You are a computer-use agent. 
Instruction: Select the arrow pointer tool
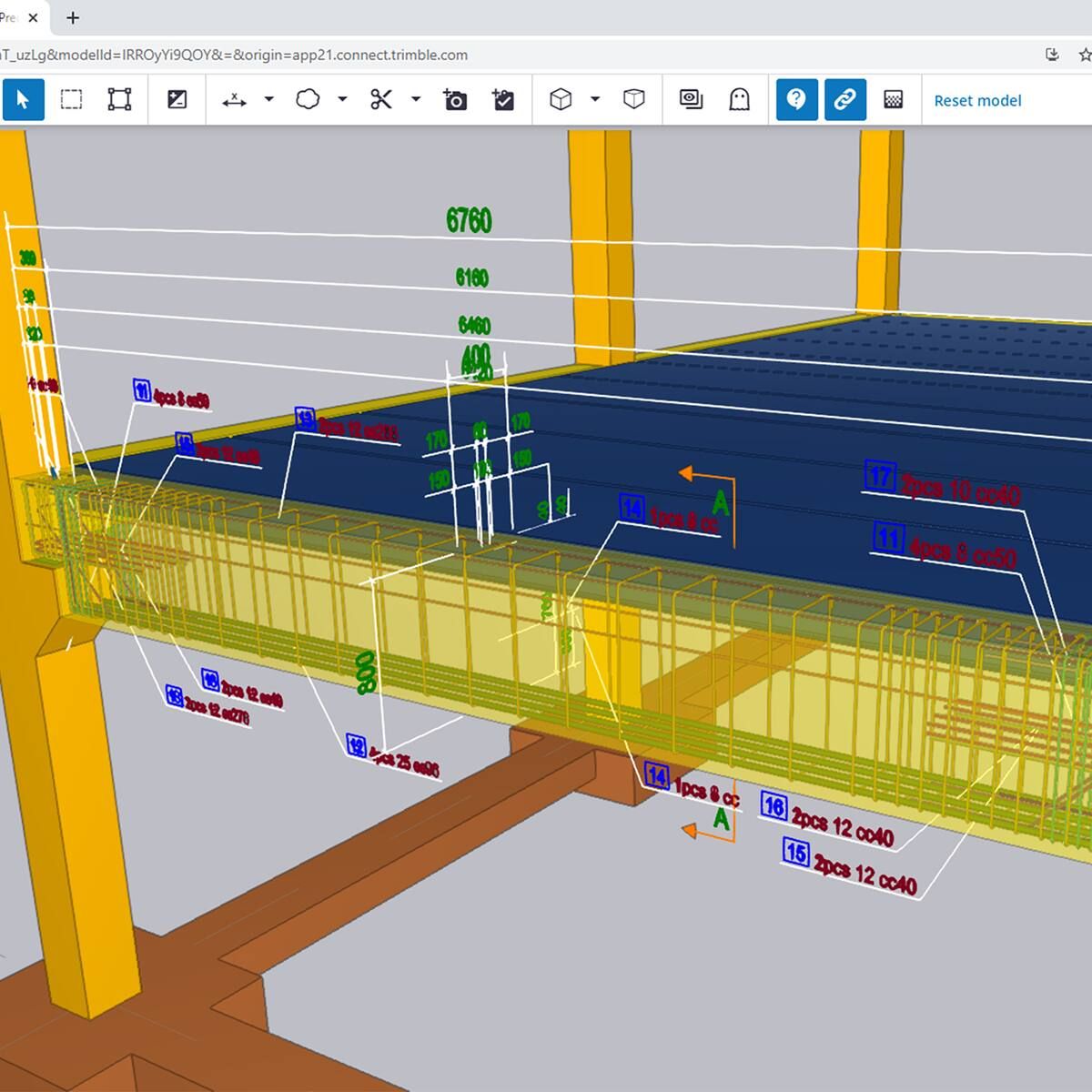(23, 99)
